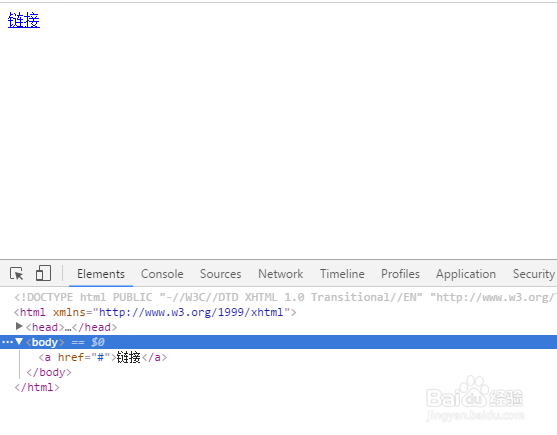
Task: Select the head element row
Action: point(71,327)
